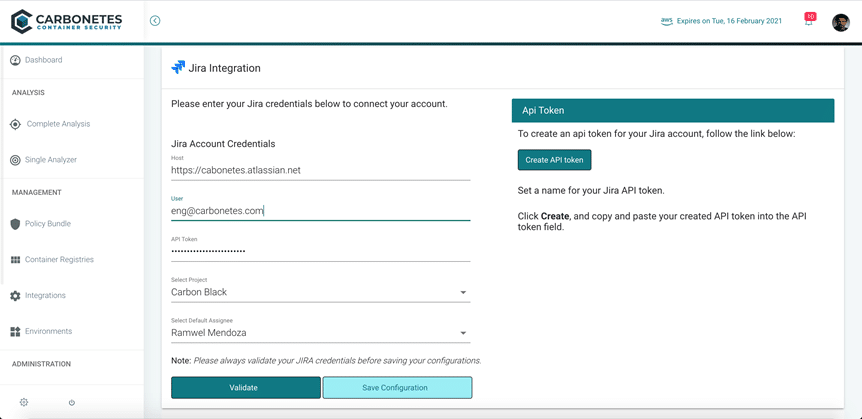Open Container Registries
Image resolution: width=862 pixels, height=419 pixels.
(x=59, y=260)
